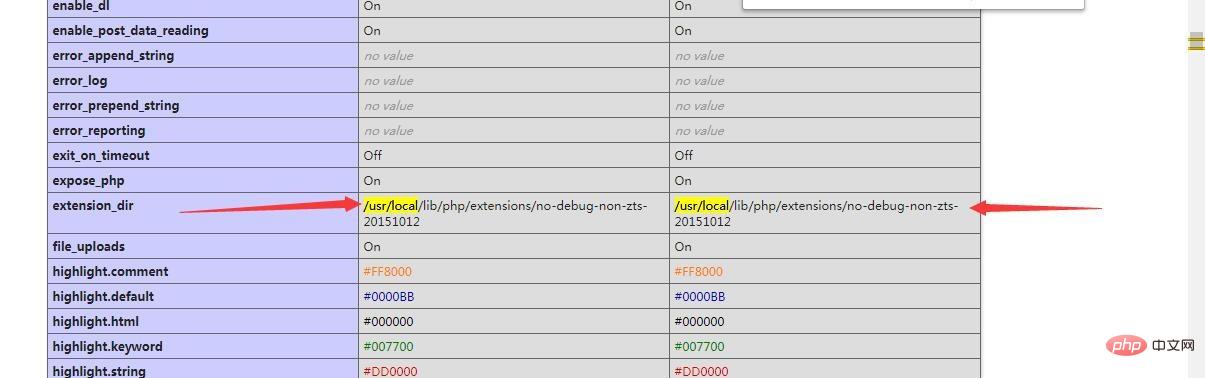Image resolution: width=1205 pixels, height=378 pixels.
Task: Click the highlight.comment directive name
Action: pyautogui.click(x=110, y=272)
